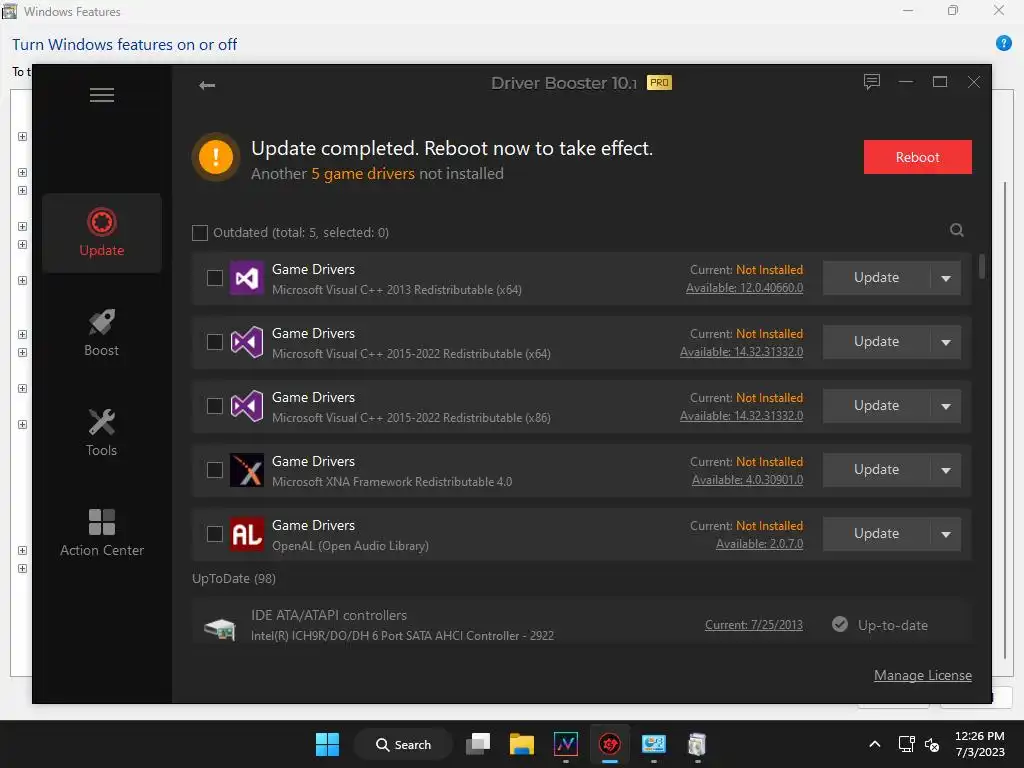Open the Action Center tab in sidebar
1024x768 pixels.
(x=102, y=533)
